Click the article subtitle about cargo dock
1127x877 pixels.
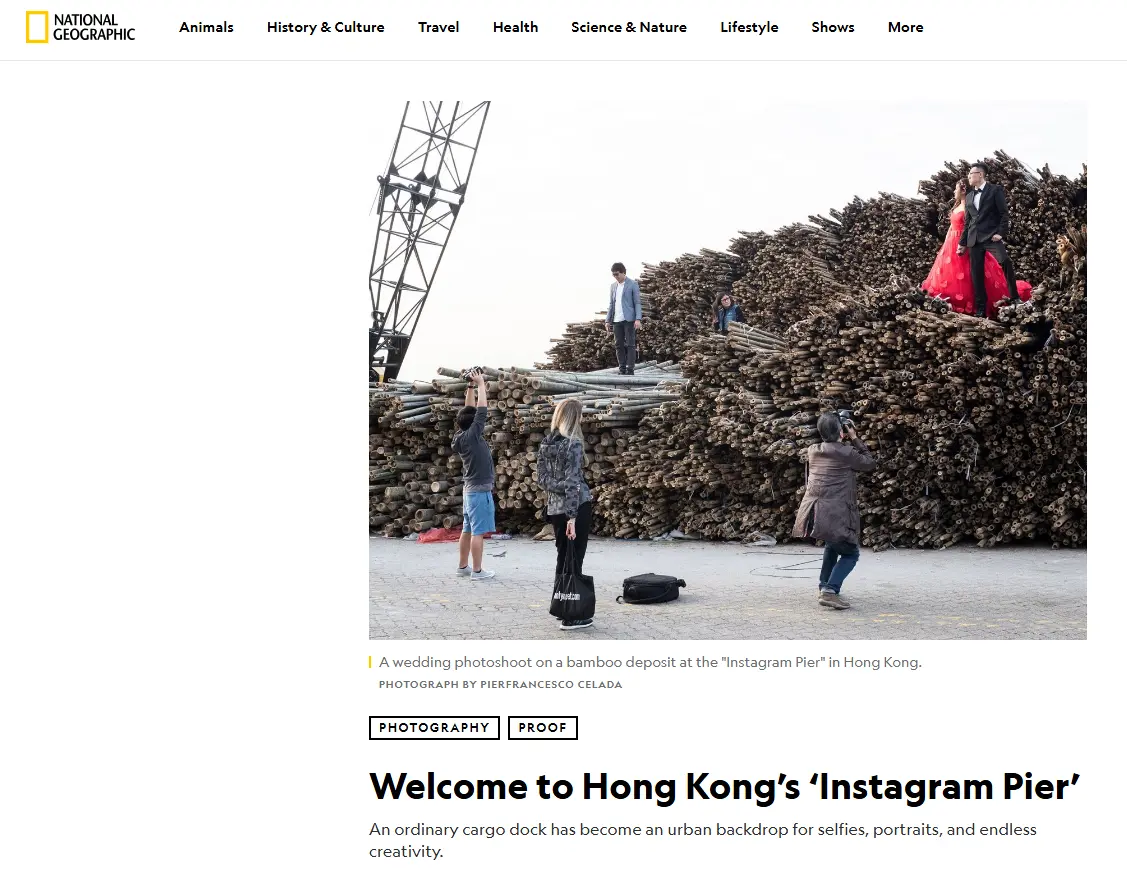[703, 840]
